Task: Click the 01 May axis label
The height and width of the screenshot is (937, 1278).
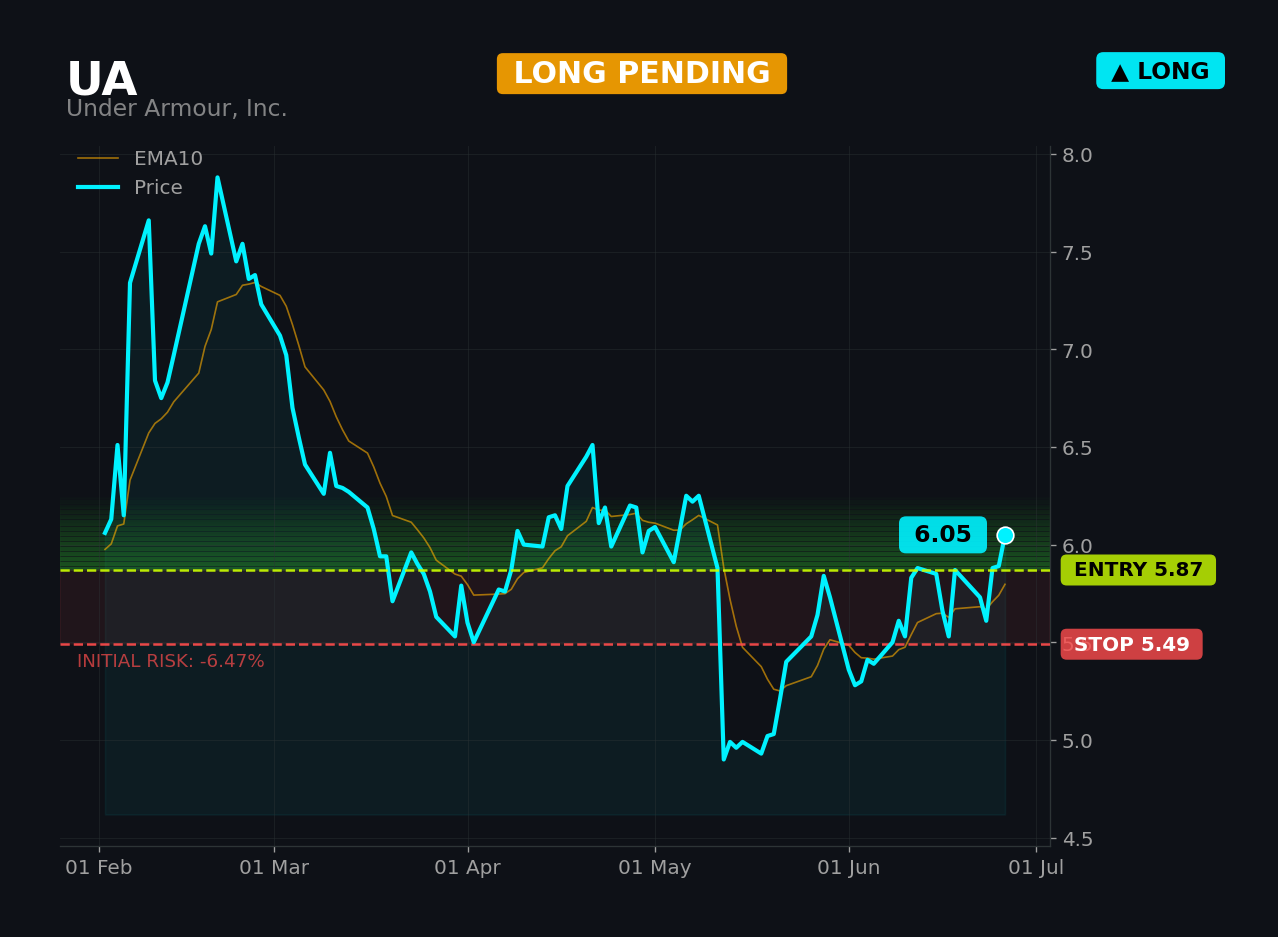Action: tap(655, 868)
